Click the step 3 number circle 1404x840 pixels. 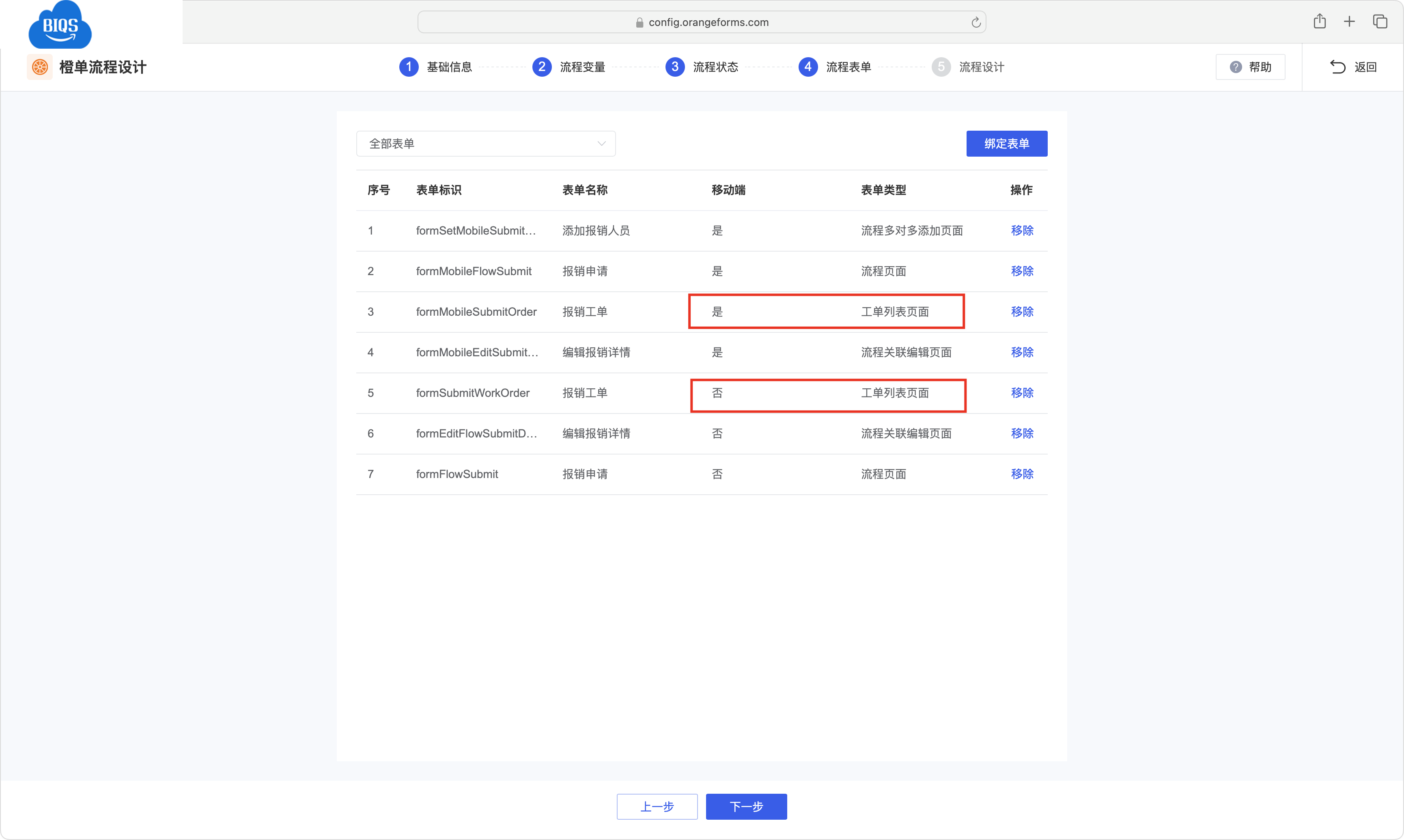click(x=674, y=67)
